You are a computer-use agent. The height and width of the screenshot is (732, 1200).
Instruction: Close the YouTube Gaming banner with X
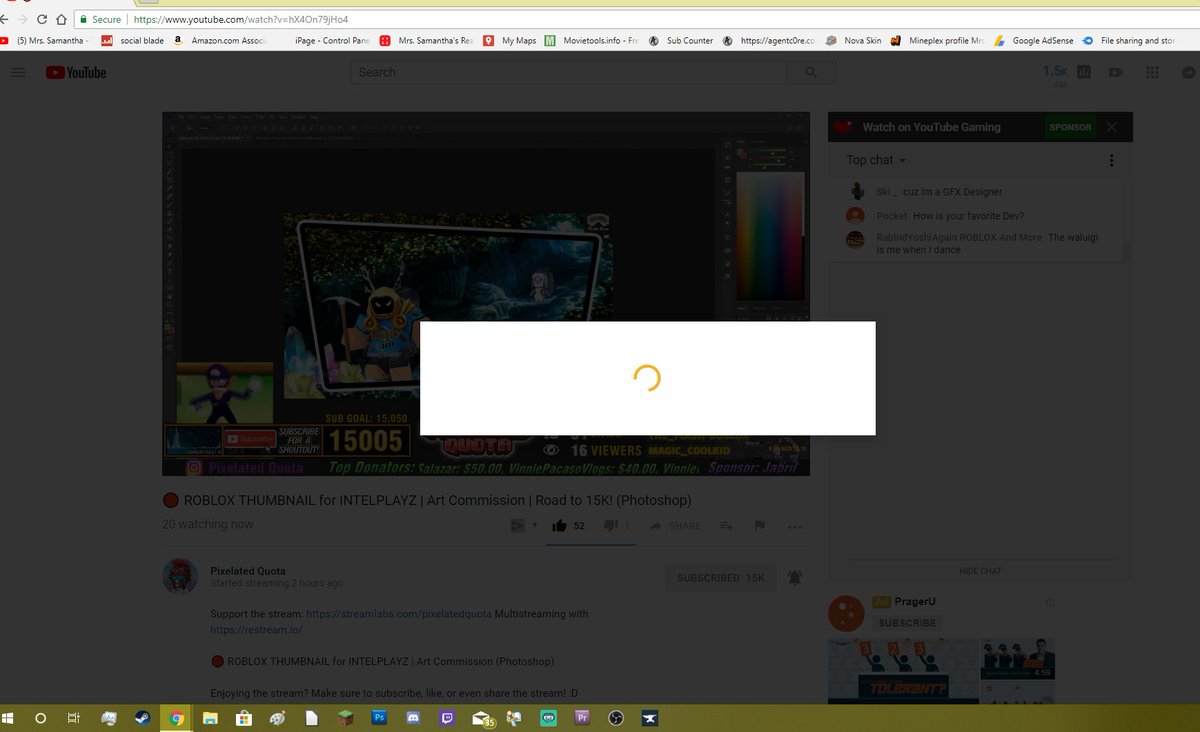1113,127
